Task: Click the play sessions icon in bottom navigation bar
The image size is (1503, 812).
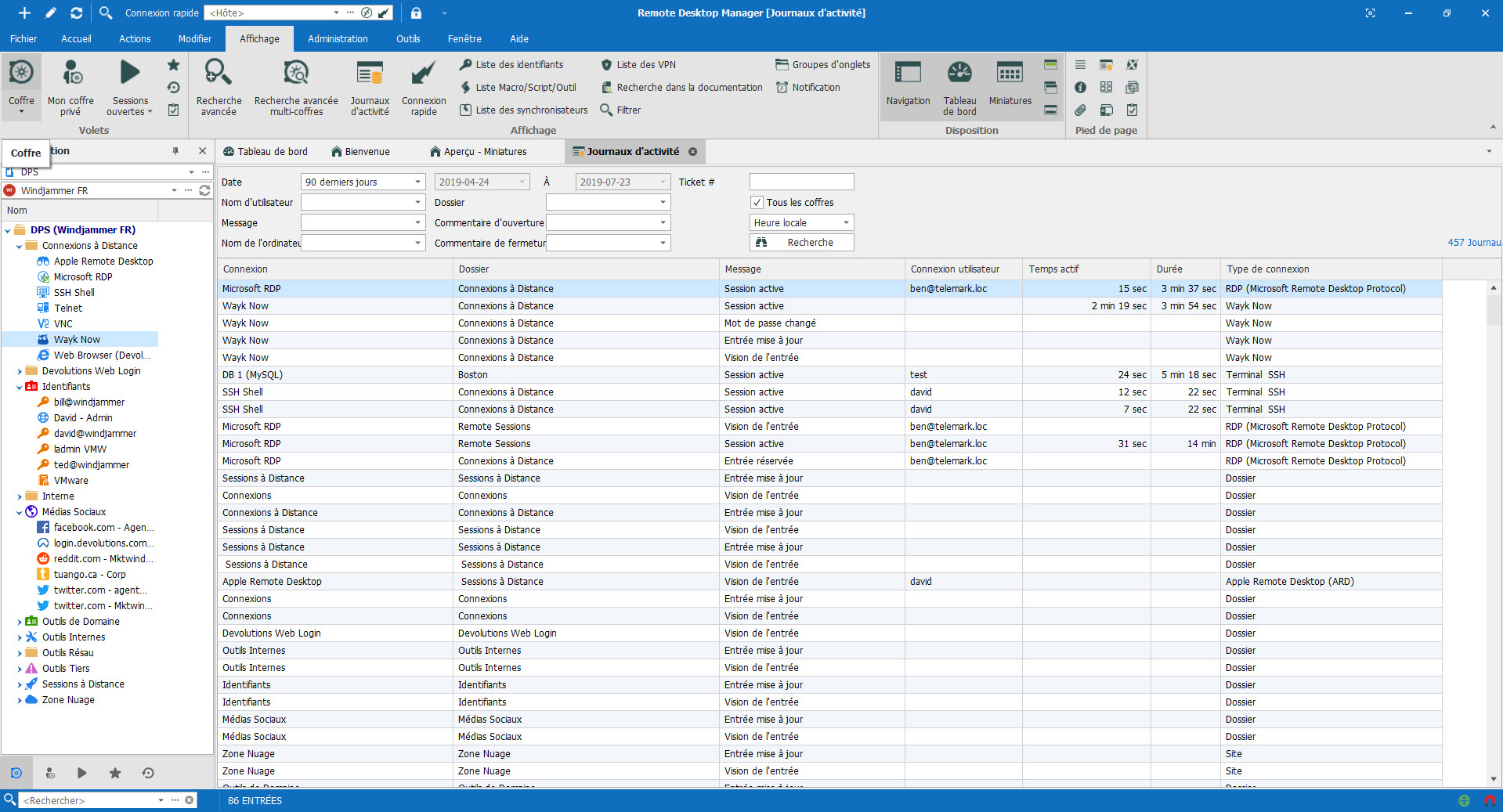Action: (82, 773)
